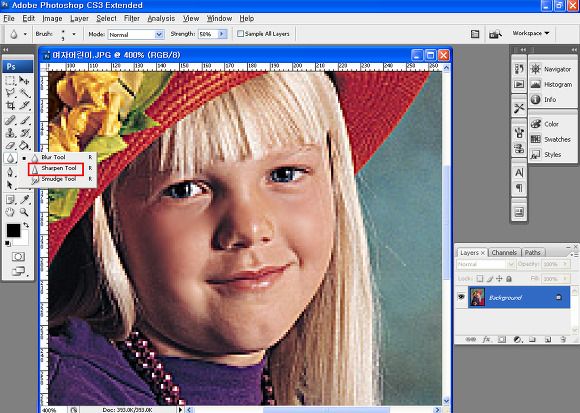This screenshot has height=413, width=580.
Task: Open the layer Fill arrow
Action: (565, 279)
